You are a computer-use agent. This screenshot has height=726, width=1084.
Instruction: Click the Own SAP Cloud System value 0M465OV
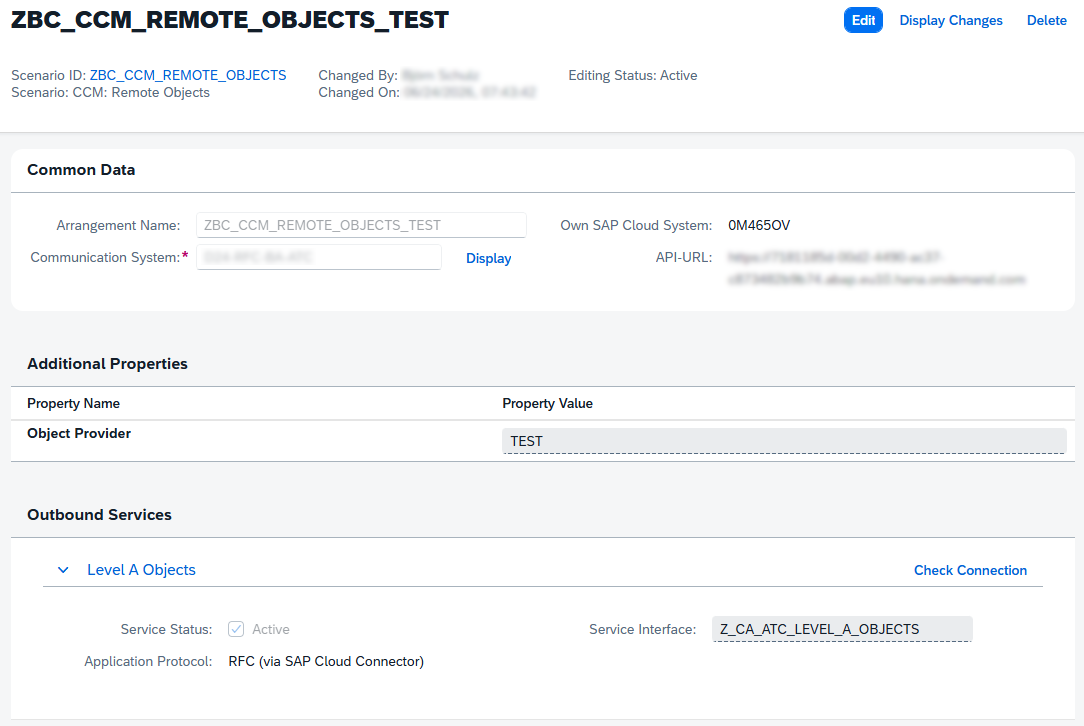click(x=758, y=225)
